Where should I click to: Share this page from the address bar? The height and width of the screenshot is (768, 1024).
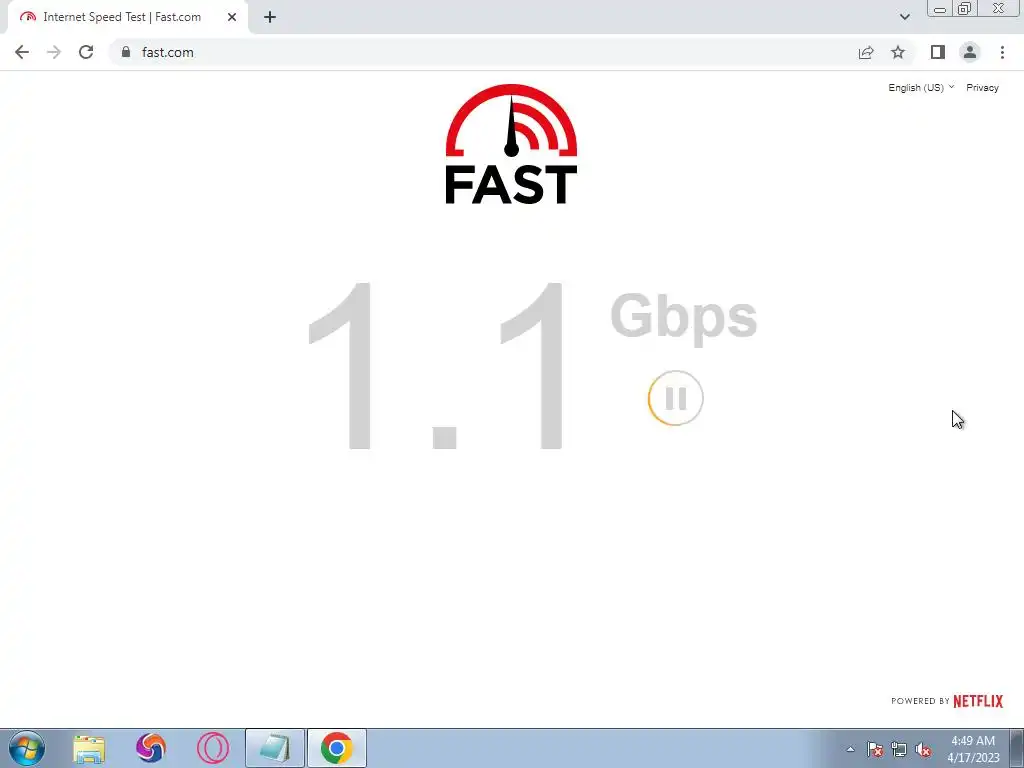pos(866,52)
